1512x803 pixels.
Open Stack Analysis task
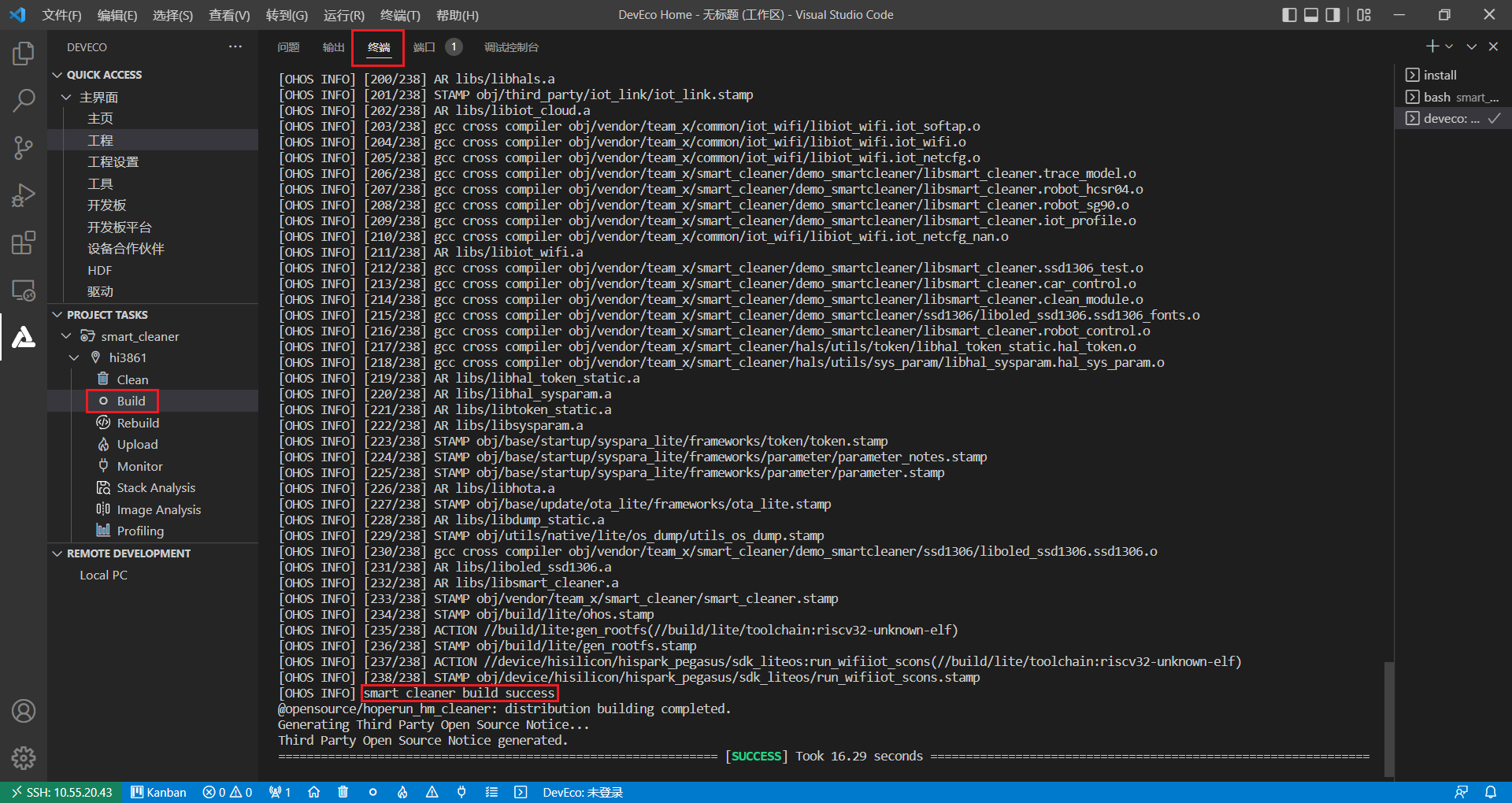(156, 487)
